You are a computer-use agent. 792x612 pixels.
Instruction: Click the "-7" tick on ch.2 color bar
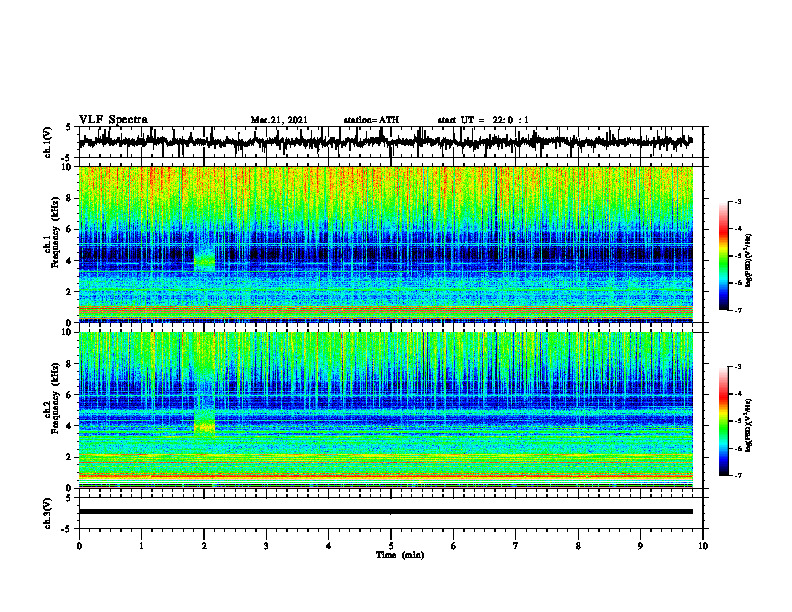click(737, 475)
